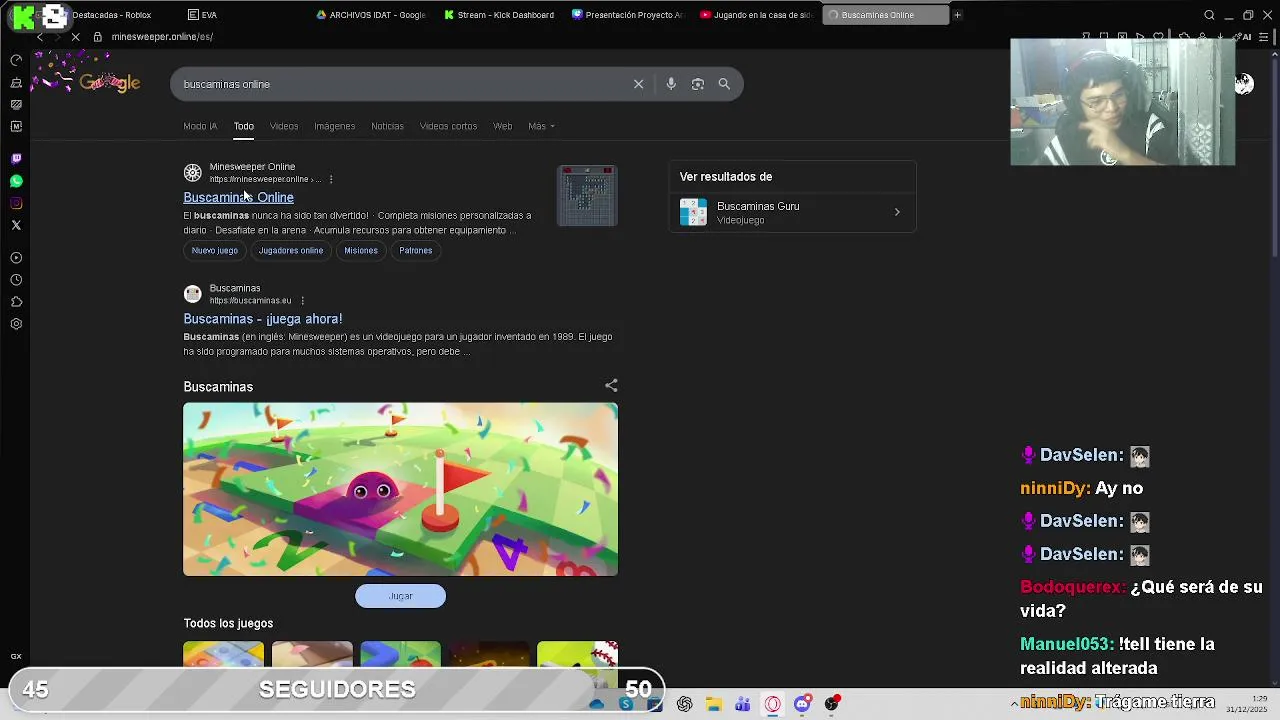
Task: Open Twitch from the Opera sidebar
Action: 16,159
